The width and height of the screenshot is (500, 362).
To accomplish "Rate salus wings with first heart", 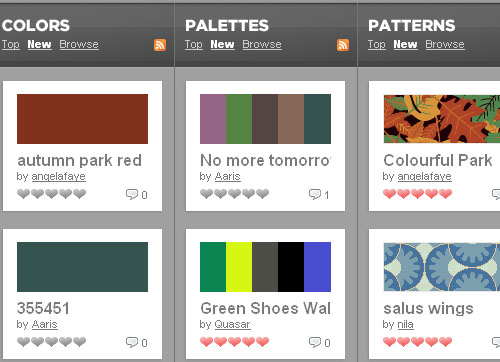I will (389, 342).
